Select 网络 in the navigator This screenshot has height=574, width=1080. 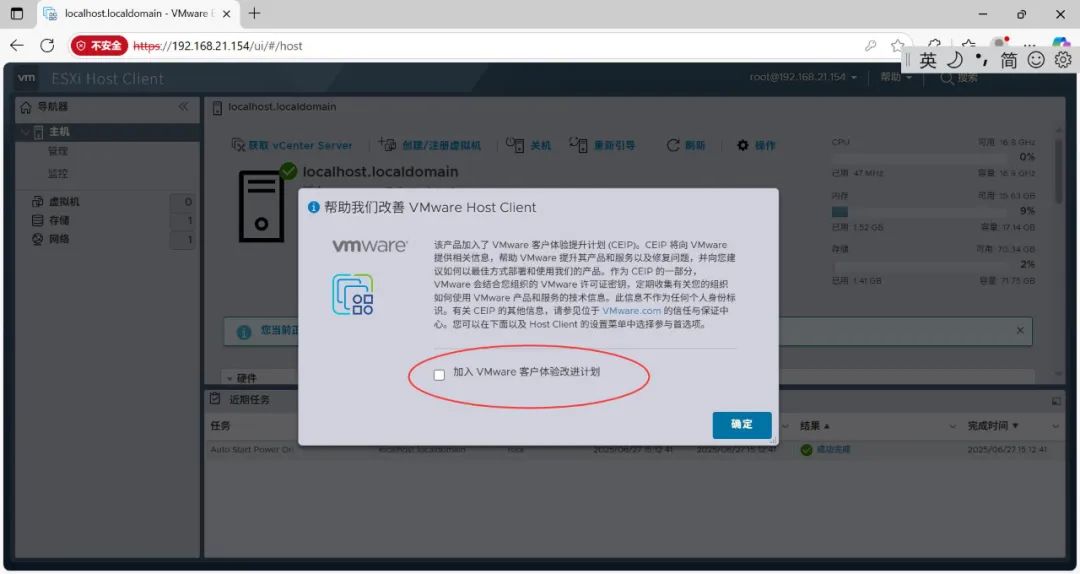[59, 239]
